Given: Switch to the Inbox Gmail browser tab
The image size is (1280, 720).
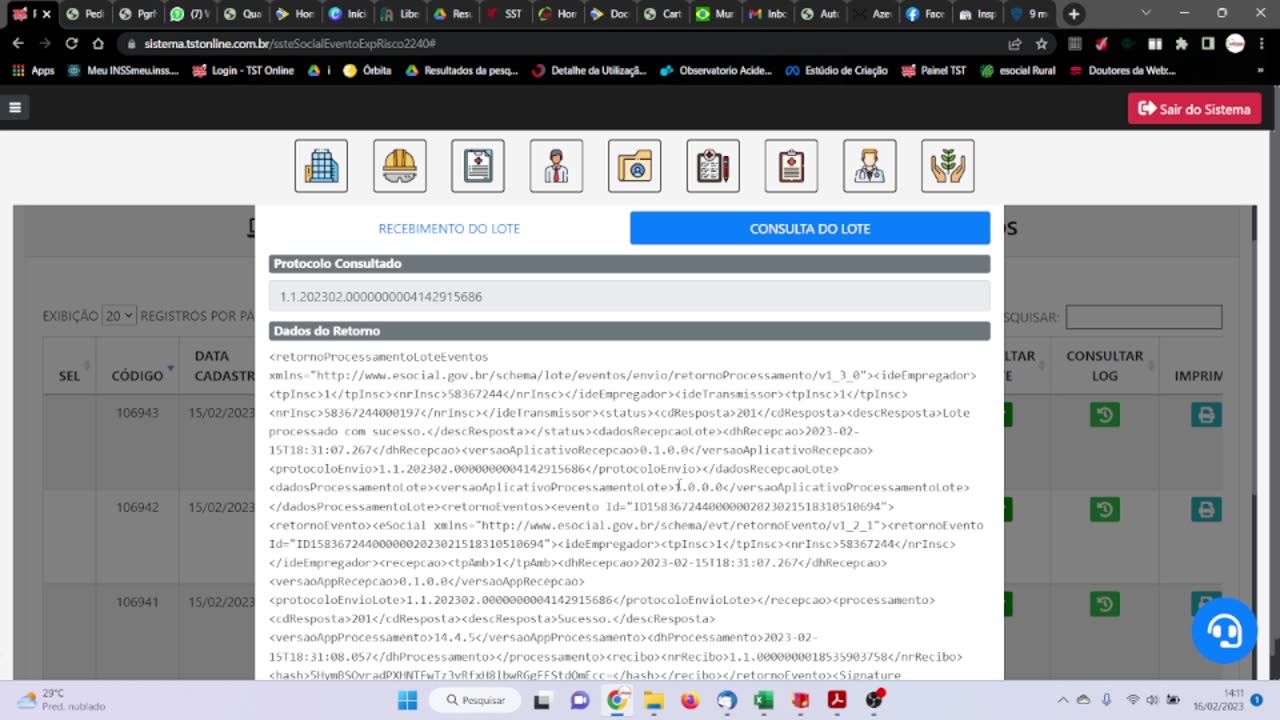Looking at the screenshot, I should pos(770,14).
